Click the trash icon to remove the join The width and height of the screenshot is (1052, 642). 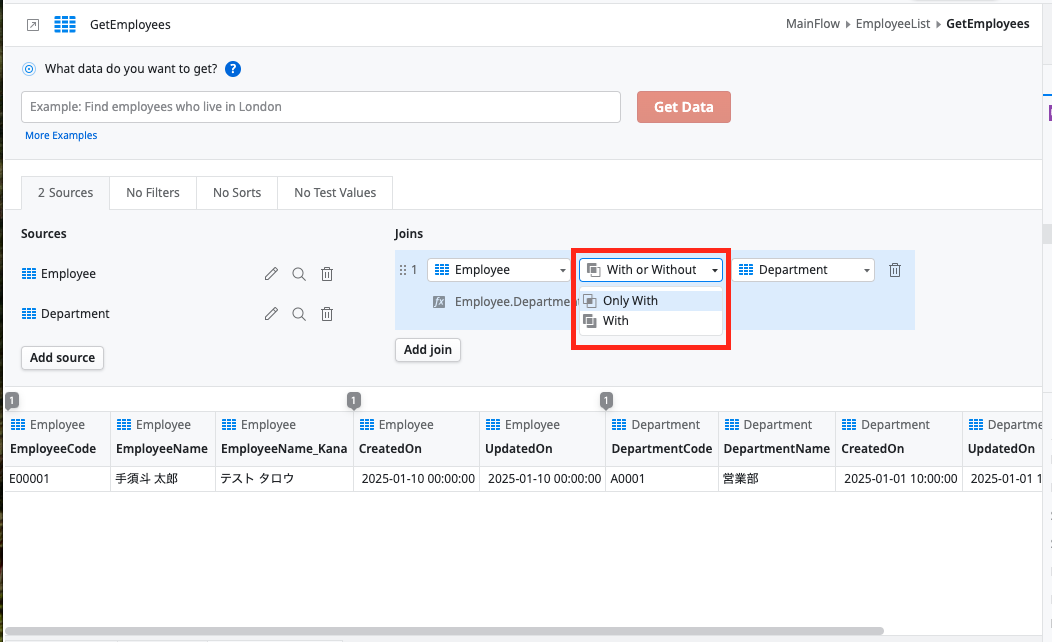(x=894, y=269)
